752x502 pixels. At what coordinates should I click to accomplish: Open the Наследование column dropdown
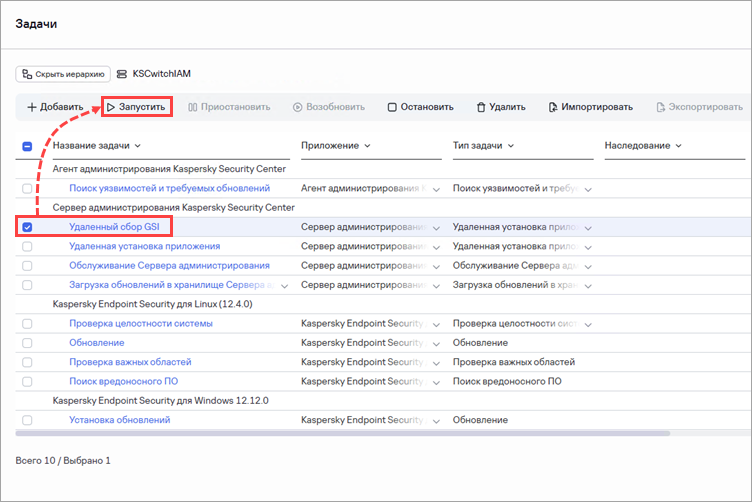point(679,146)
